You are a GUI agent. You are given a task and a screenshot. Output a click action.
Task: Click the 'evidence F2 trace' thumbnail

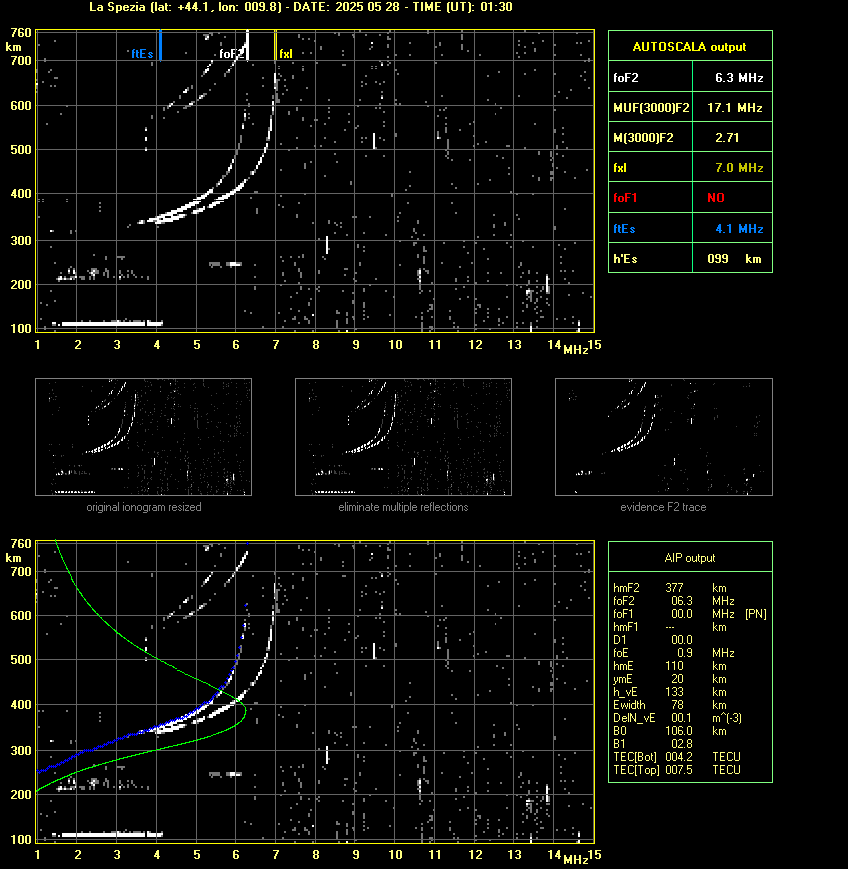click(664, 437)
